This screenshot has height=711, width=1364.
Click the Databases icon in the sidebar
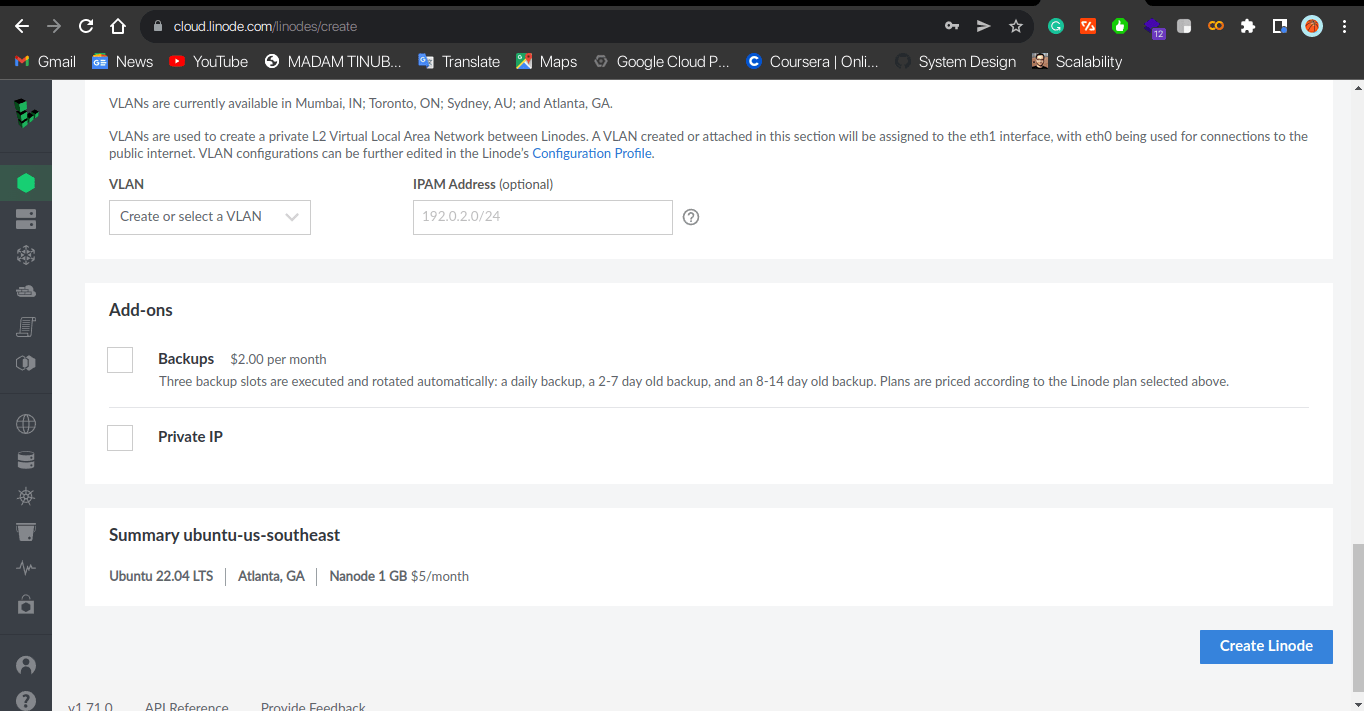tap(26, 460)
